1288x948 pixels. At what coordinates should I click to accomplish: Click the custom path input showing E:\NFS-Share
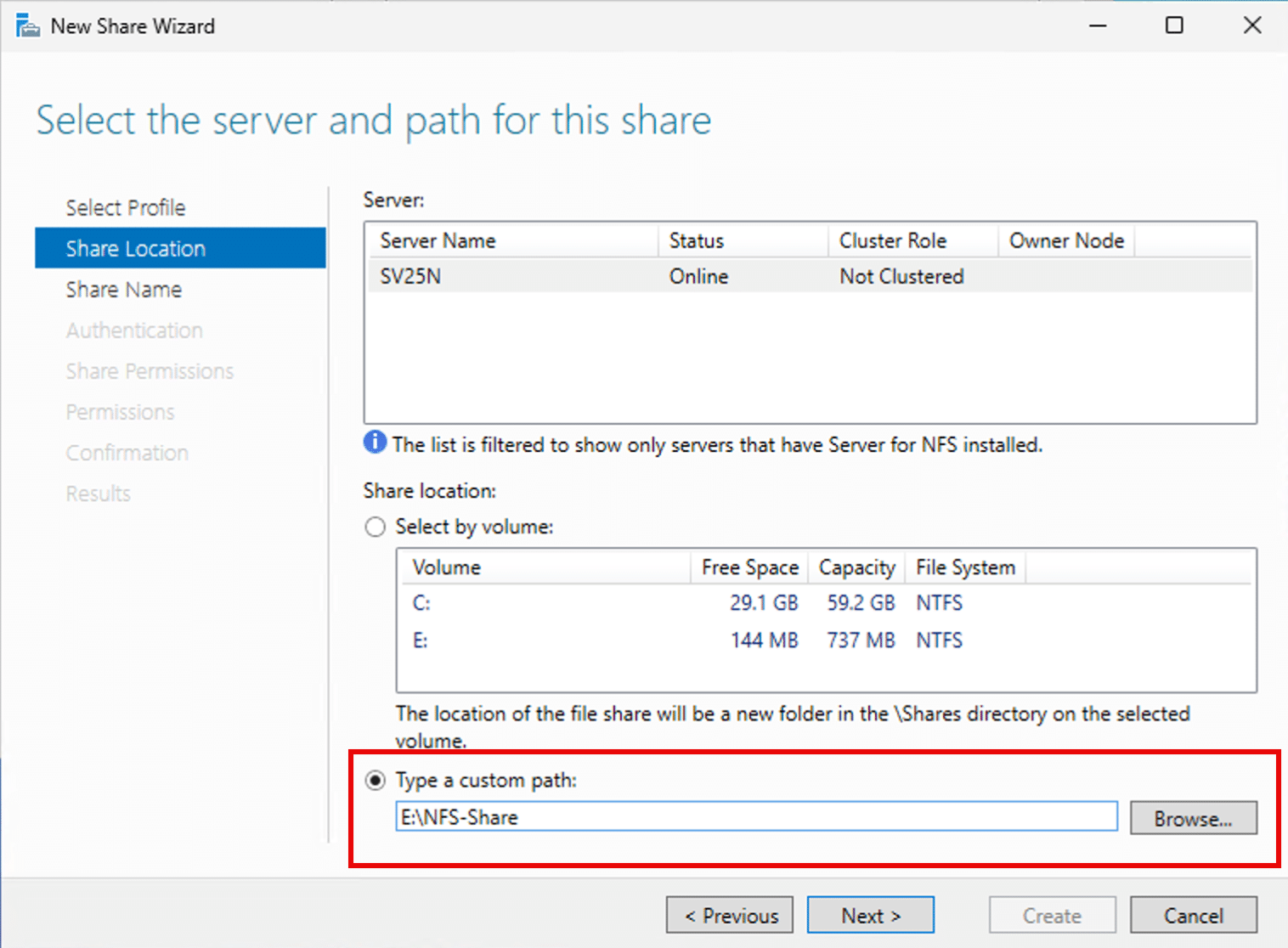[x=756, y=816]
